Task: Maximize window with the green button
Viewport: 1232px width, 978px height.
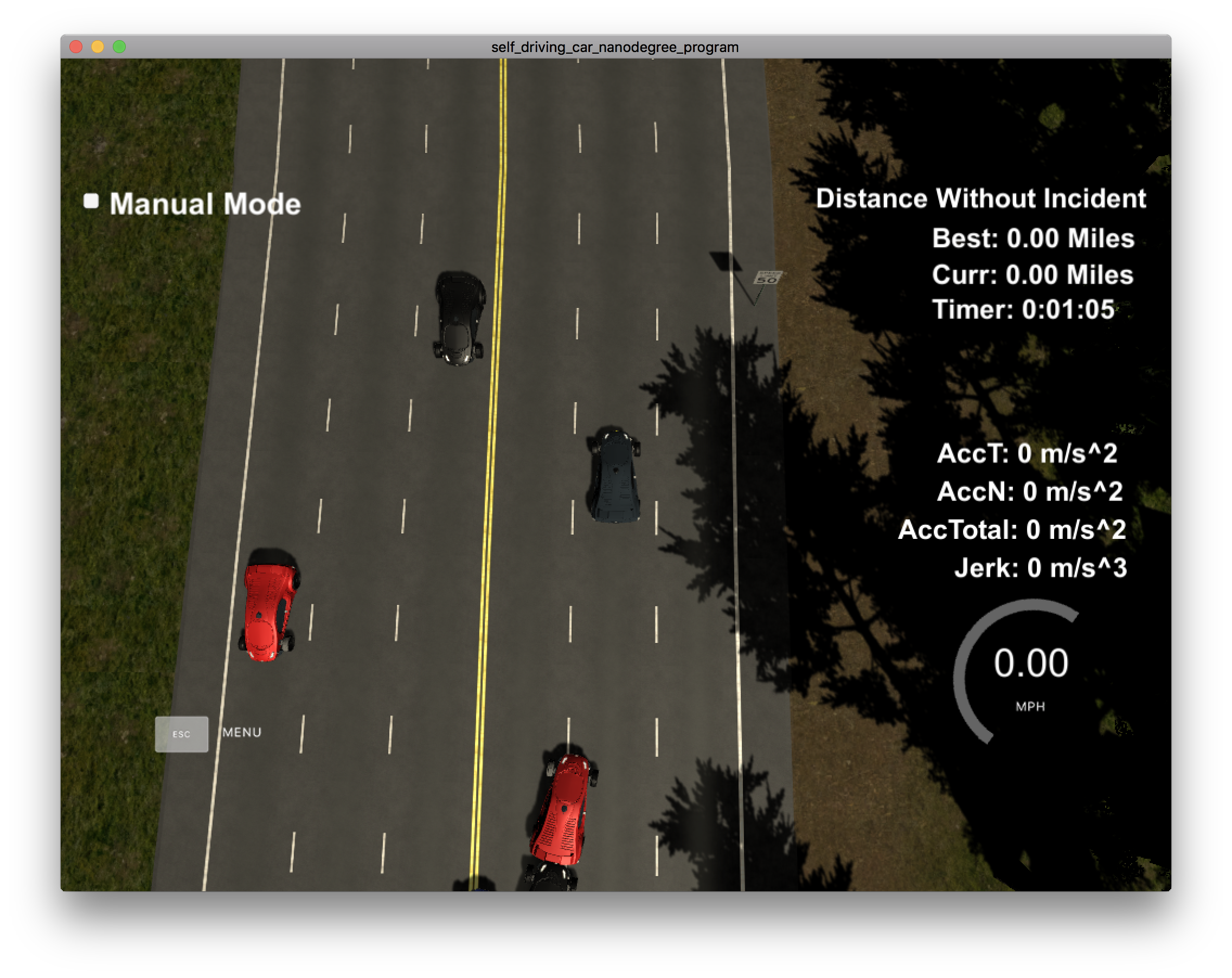Action: click(119, 47)
